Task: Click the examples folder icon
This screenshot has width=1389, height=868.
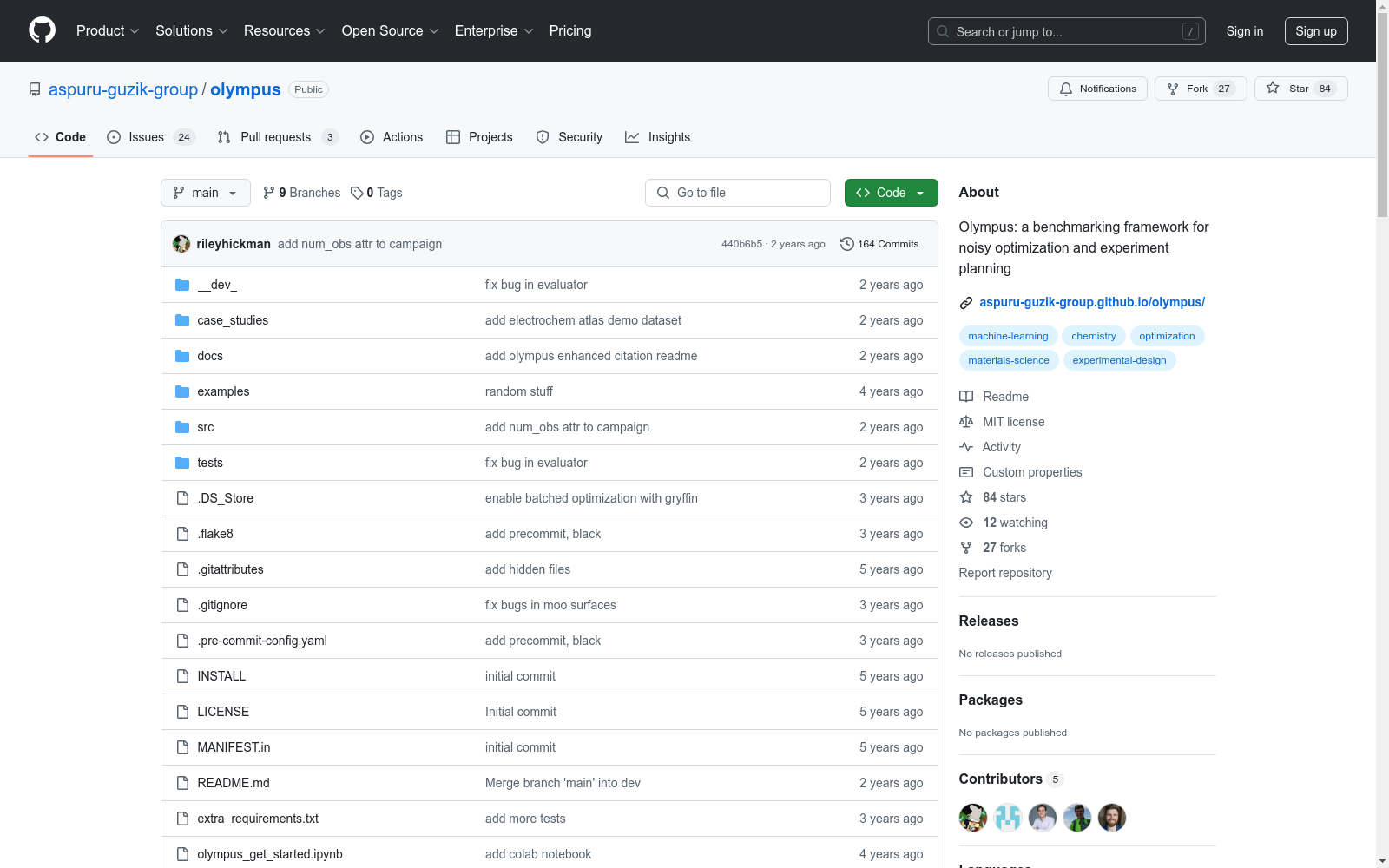Action: coord(182,391)
